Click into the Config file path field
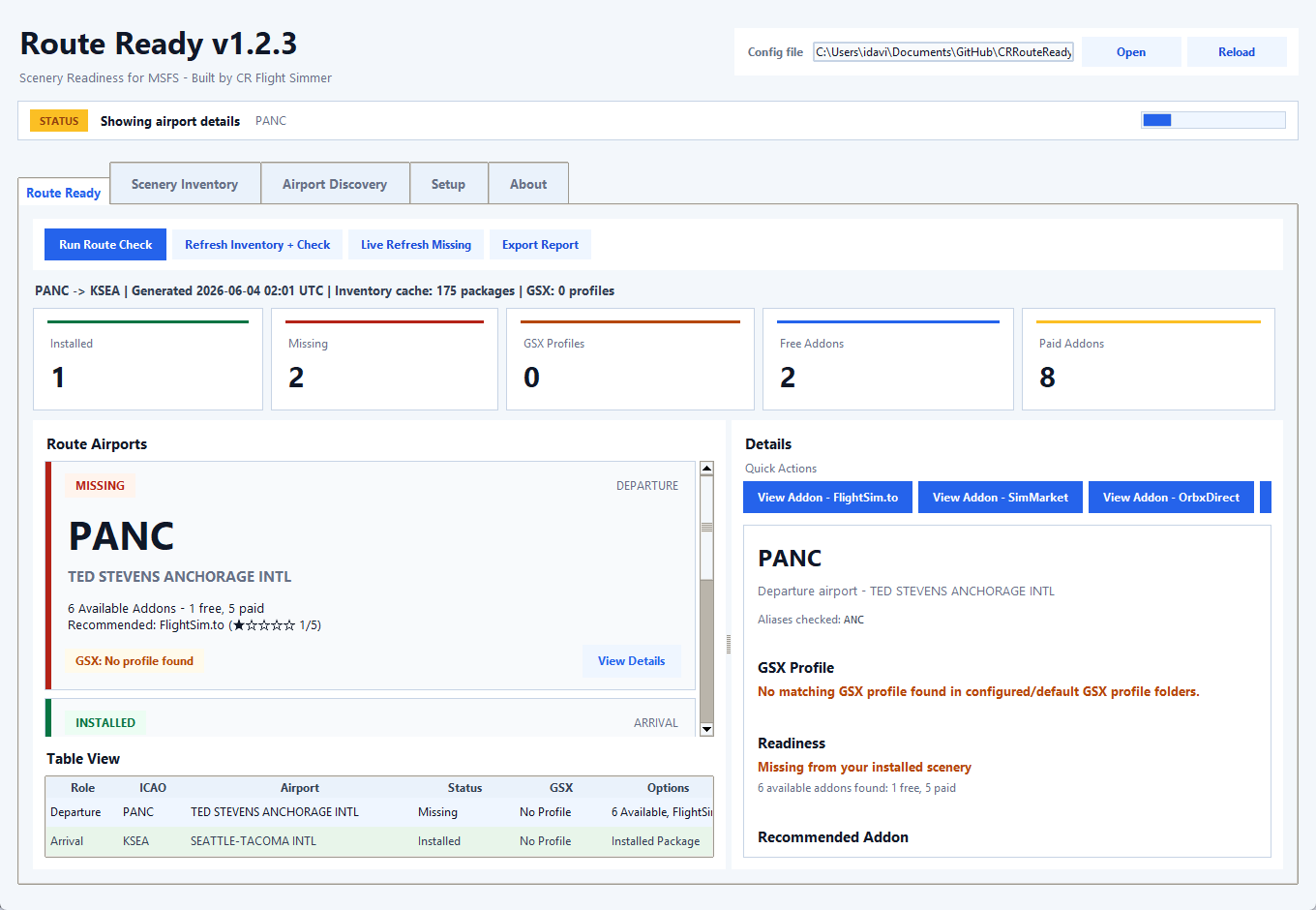1316x910 pixels. [x=943, y=52]
